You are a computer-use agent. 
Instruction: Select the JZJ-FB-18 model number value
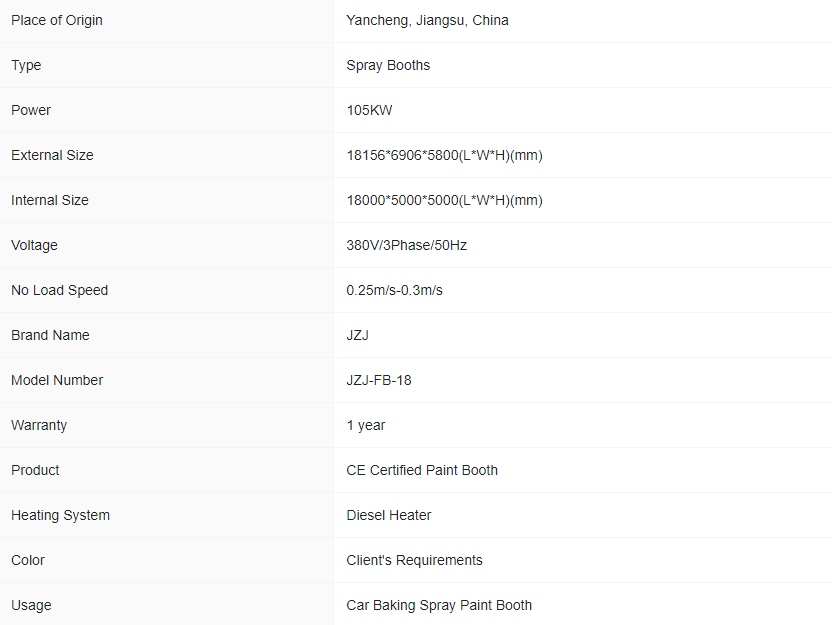pyautogui.click(x=379, y=380)
